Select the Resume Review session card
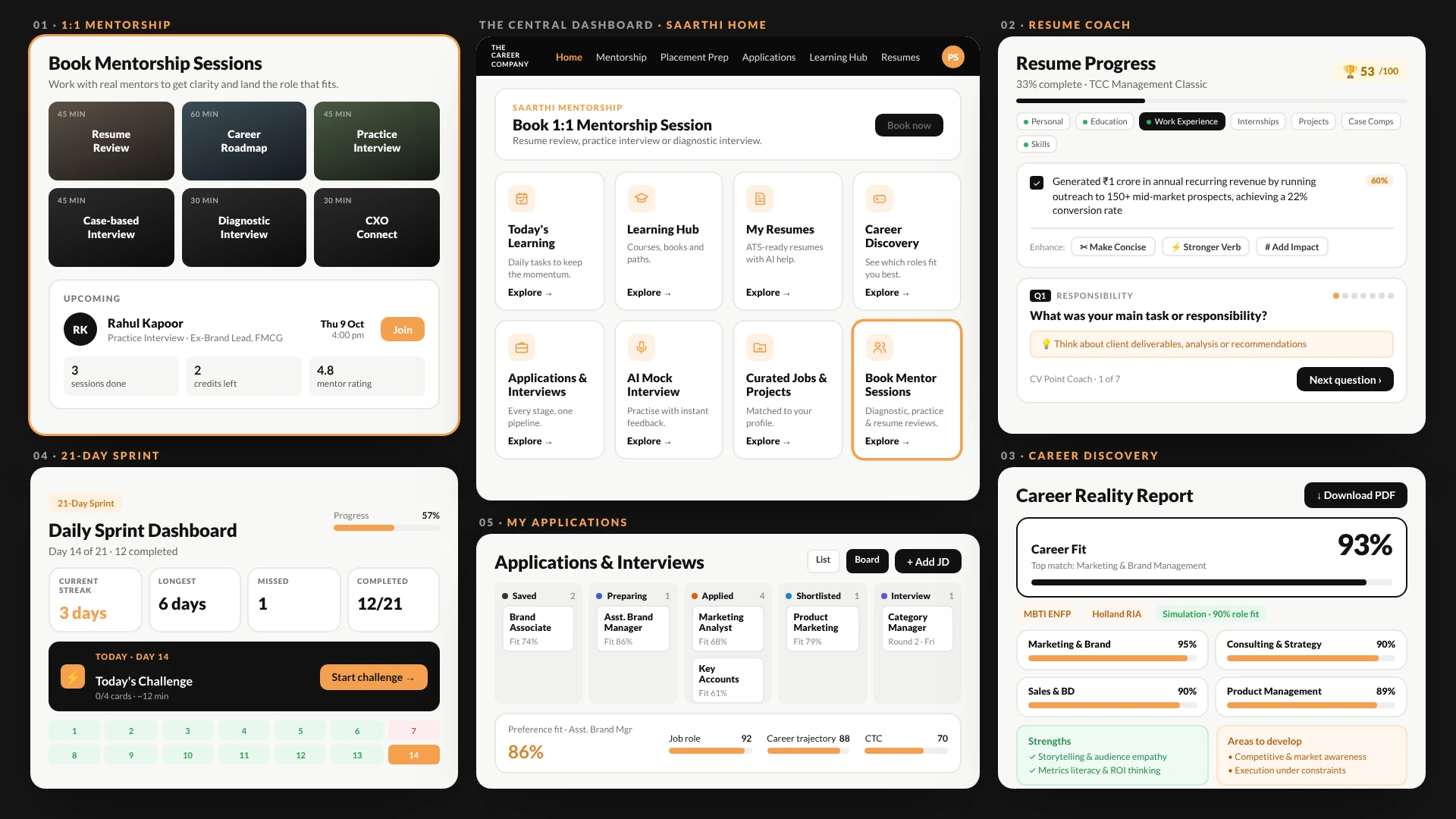This screenshot has height=819, width=1456. 111,141
